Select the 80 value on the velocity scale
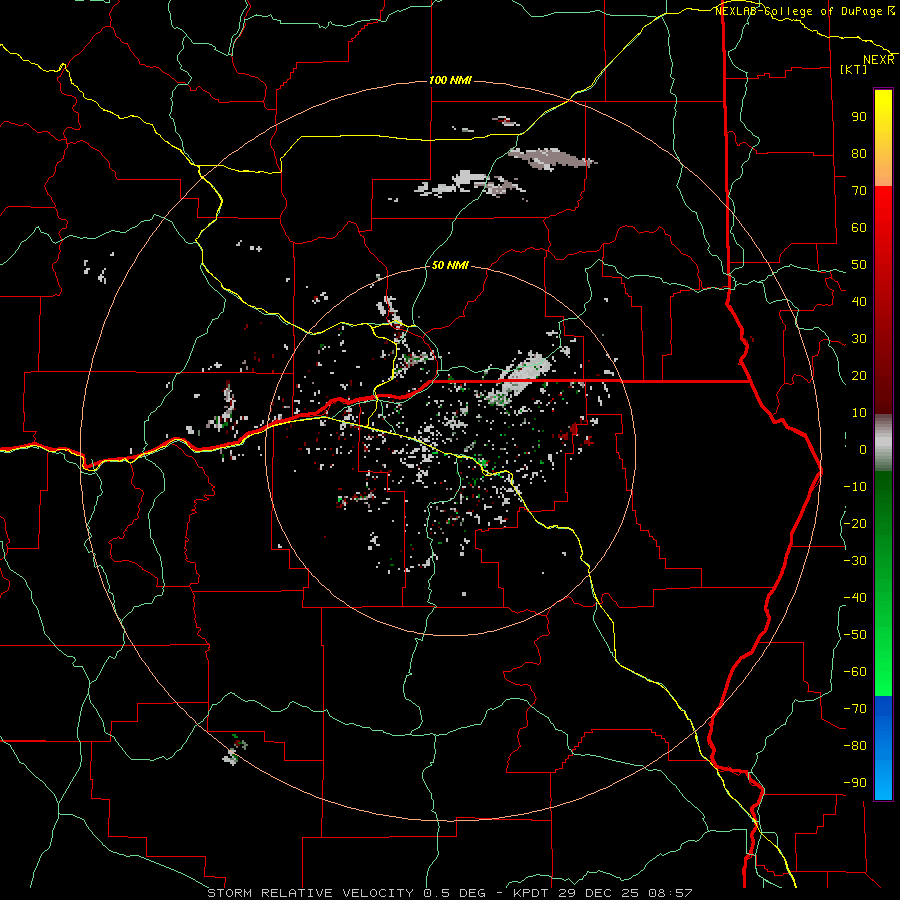Image resolution: width=900 pixels, height=900 pixels. [859, 153]
